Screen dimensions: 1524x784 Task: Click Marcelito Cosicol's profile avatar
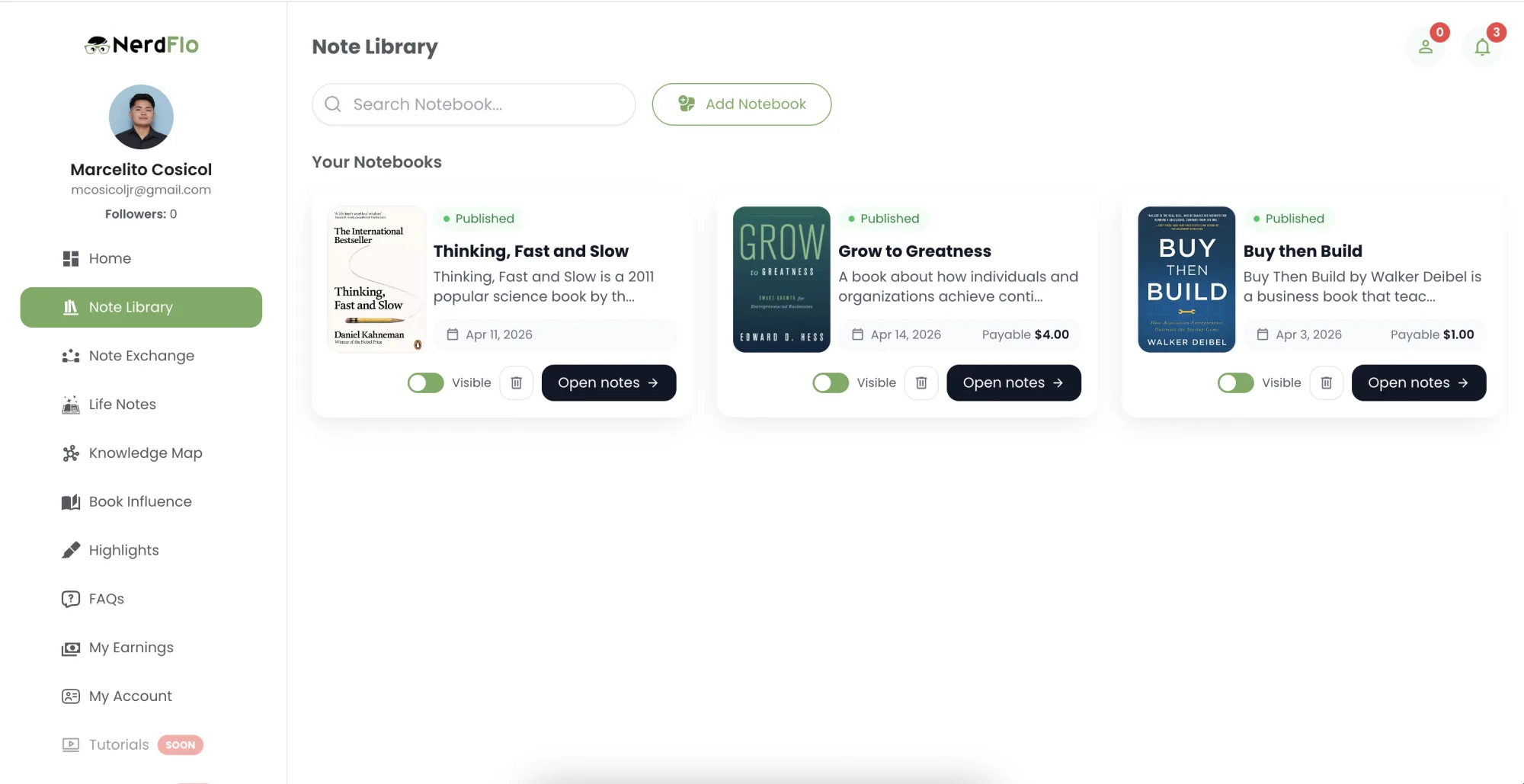point(141,117)
